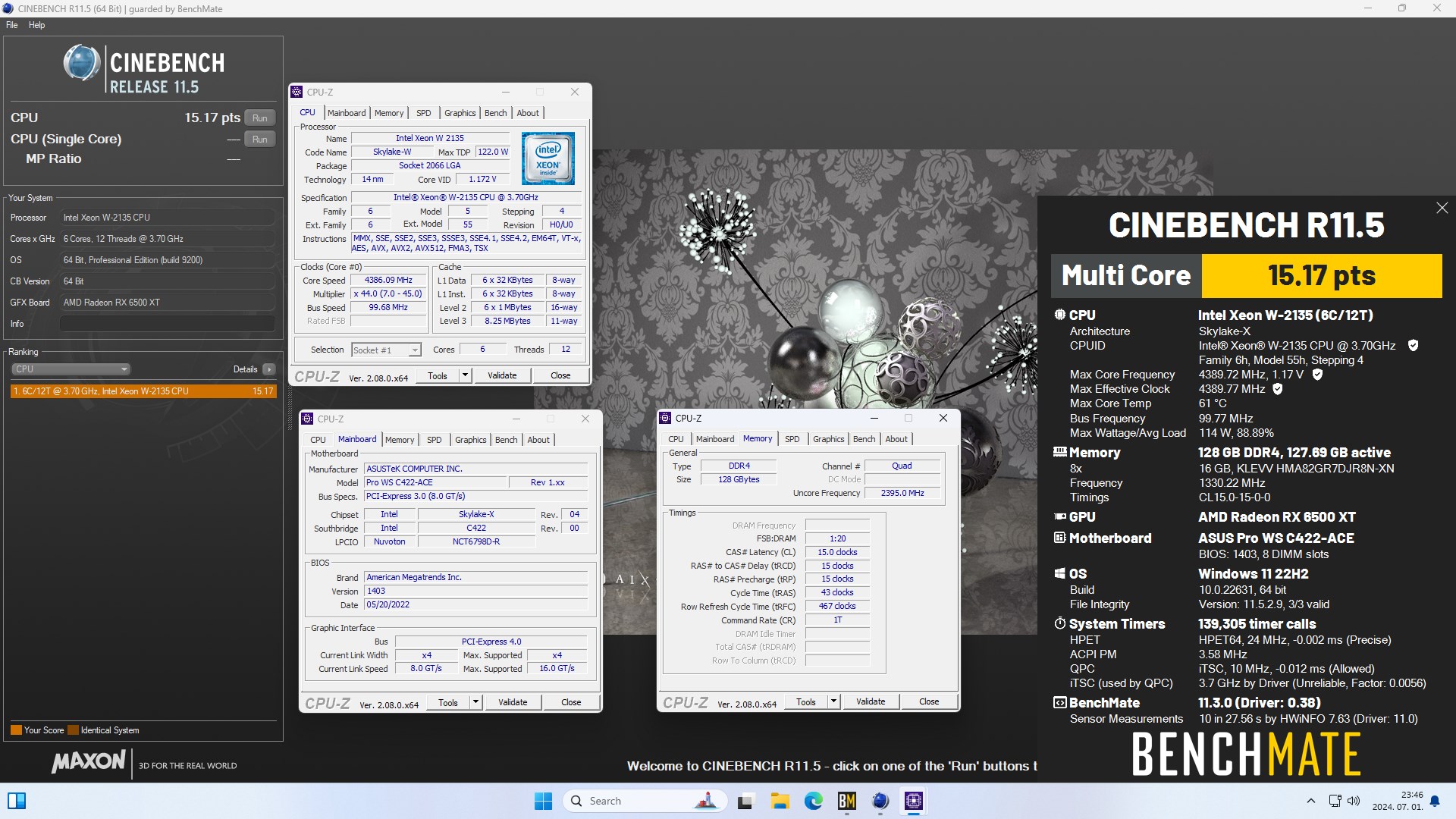Run the CPU multi-core benchmark
Screen dimensions: 1456x819
tap(260, 118)
